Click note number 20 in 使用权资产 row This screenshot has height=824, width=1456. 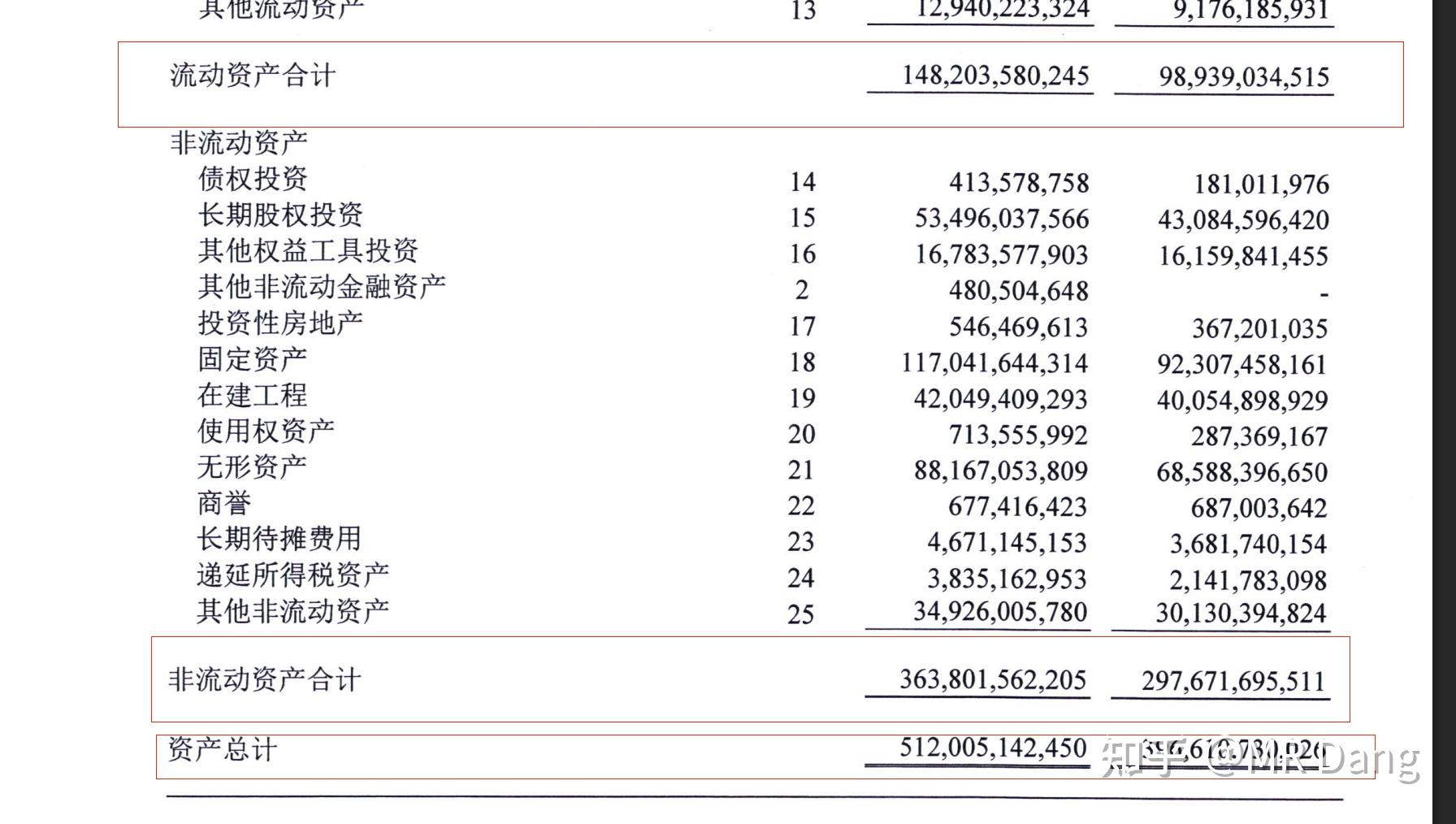click(x=802, y=434)
